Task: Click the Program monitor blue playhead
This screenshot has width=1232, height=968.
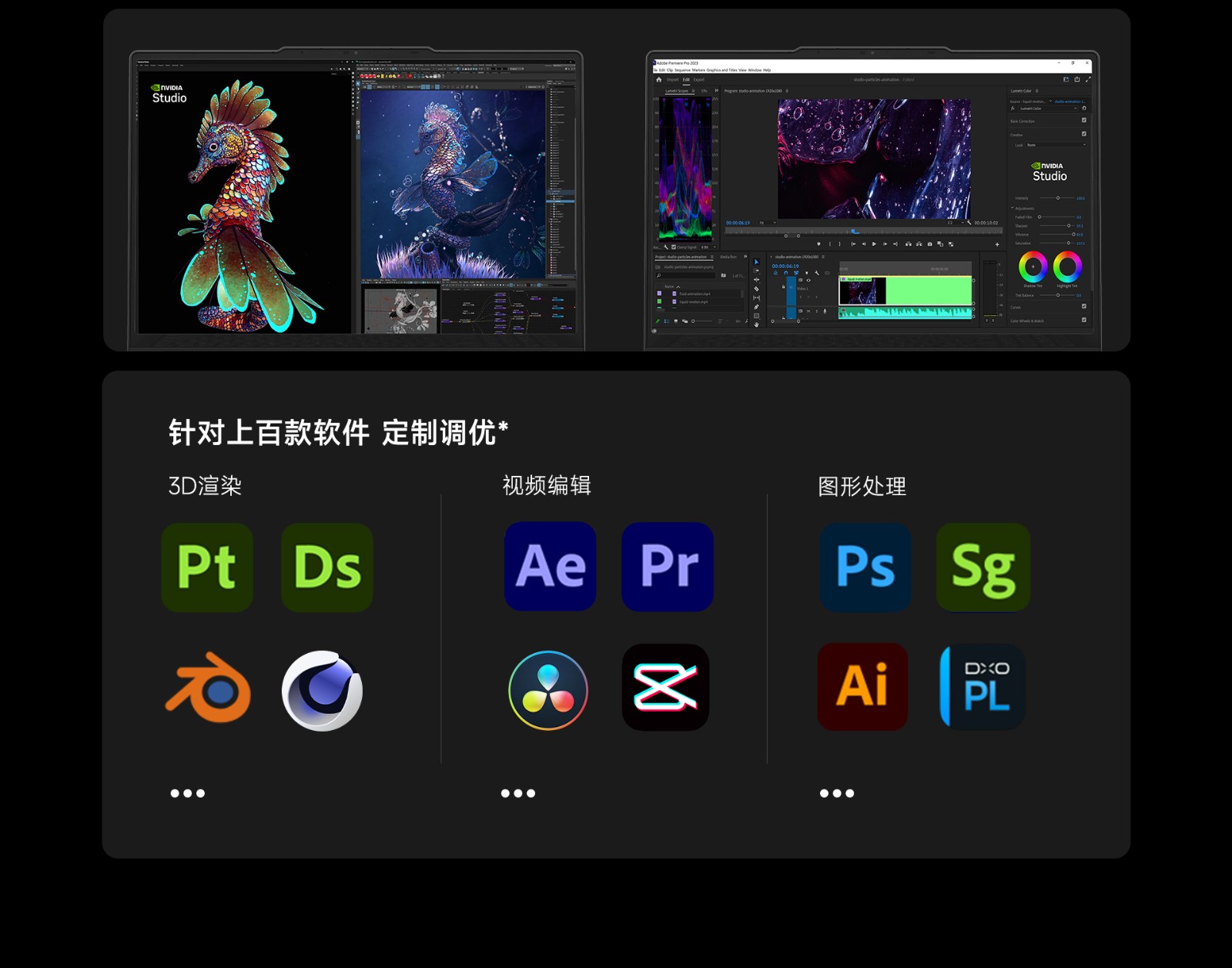Action: click(855, 231)
